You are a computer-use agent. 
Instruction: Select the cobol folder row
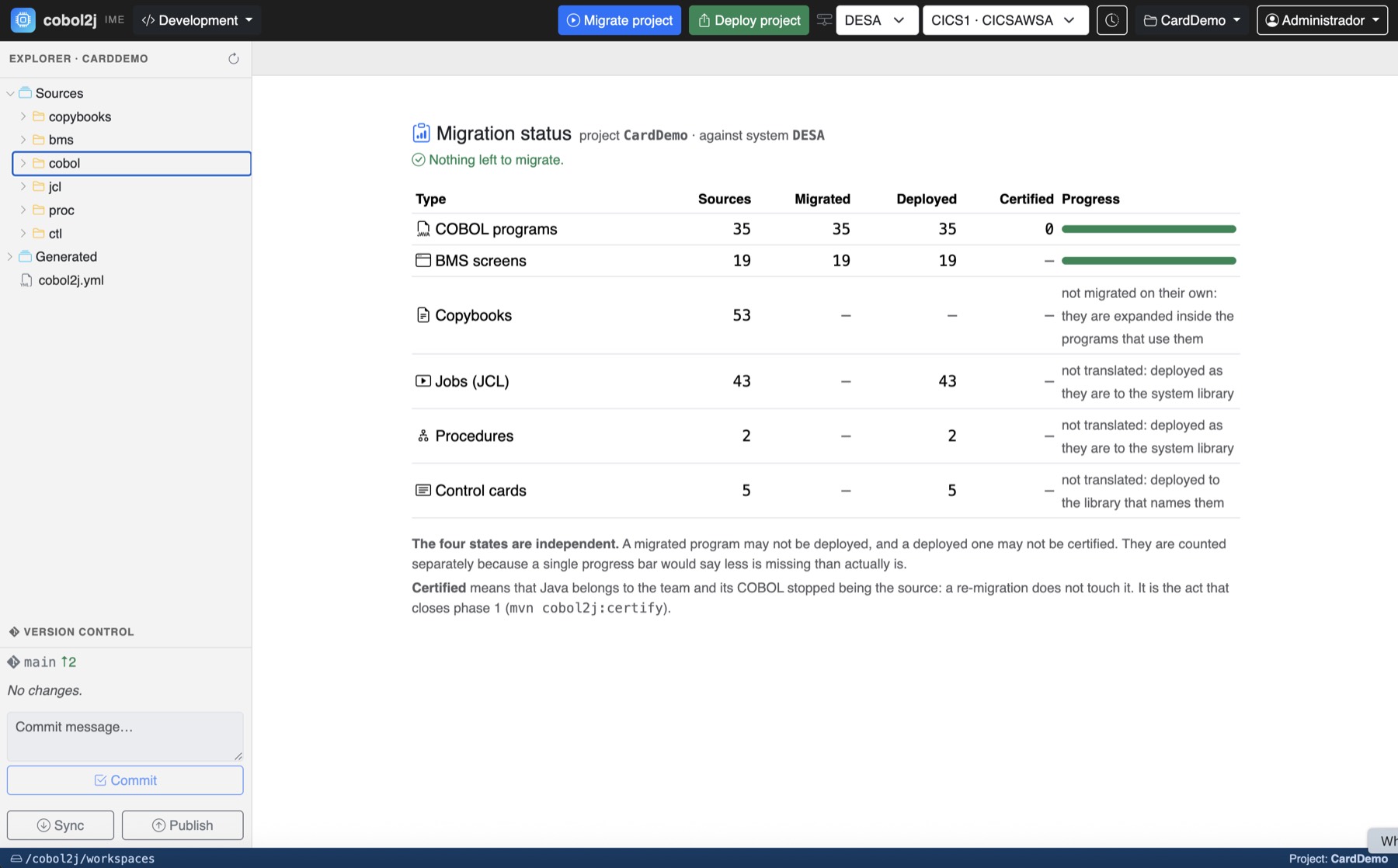coord(132,163)
